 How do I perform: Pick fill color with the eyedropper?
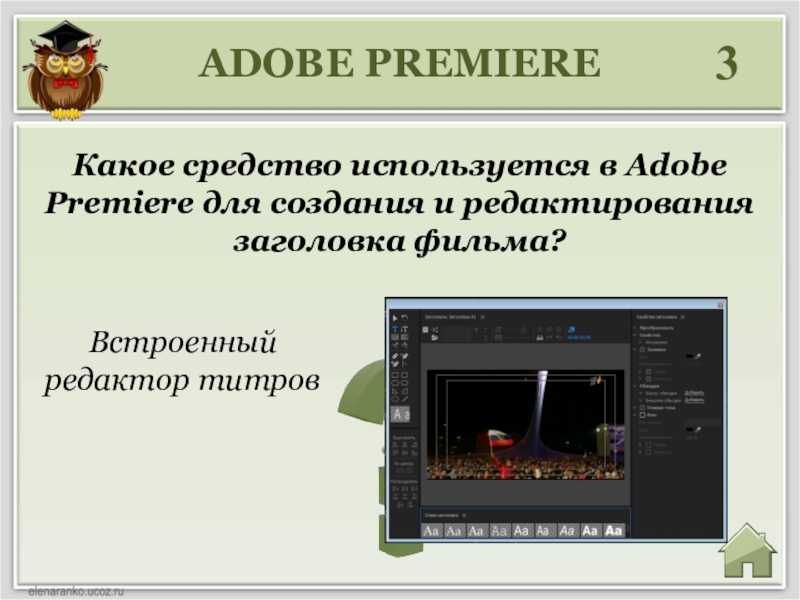pos(698,356)
